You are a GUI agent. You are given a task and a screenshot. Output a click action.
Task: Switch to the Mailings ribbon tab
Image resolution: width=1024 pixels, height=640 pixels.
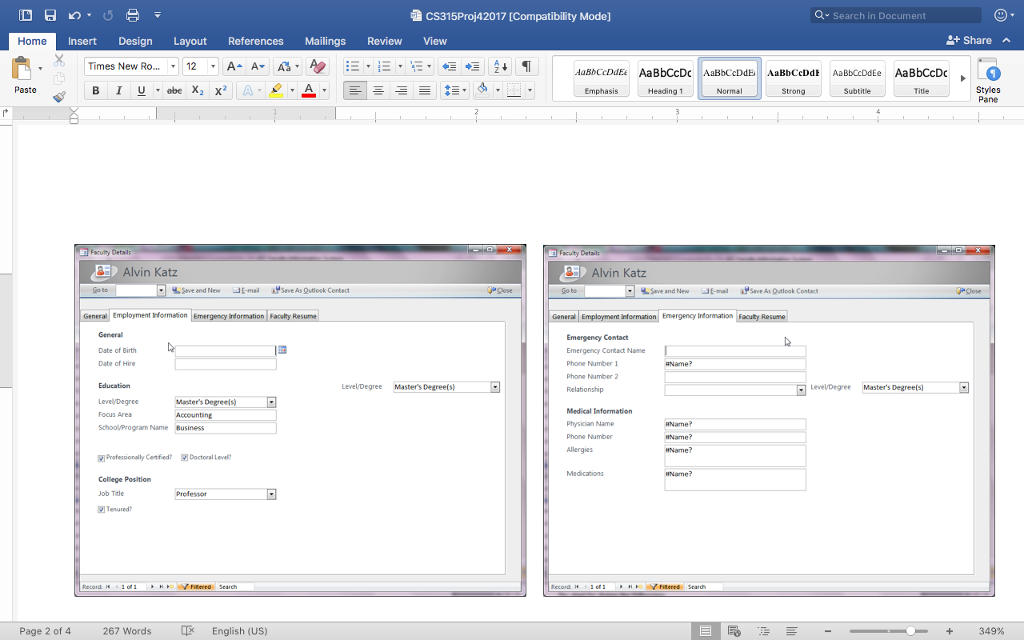pos(325,41)
